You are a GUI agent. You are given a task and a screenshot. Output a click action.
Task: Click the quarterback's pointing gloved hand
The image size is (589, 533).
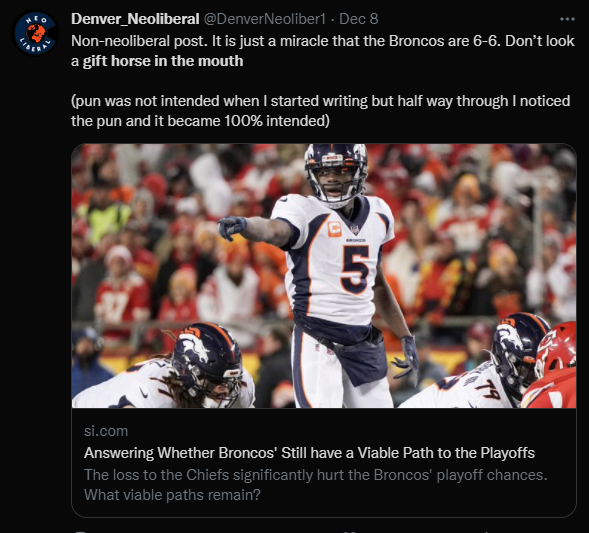pyautogui.click(x=231, y=227)
